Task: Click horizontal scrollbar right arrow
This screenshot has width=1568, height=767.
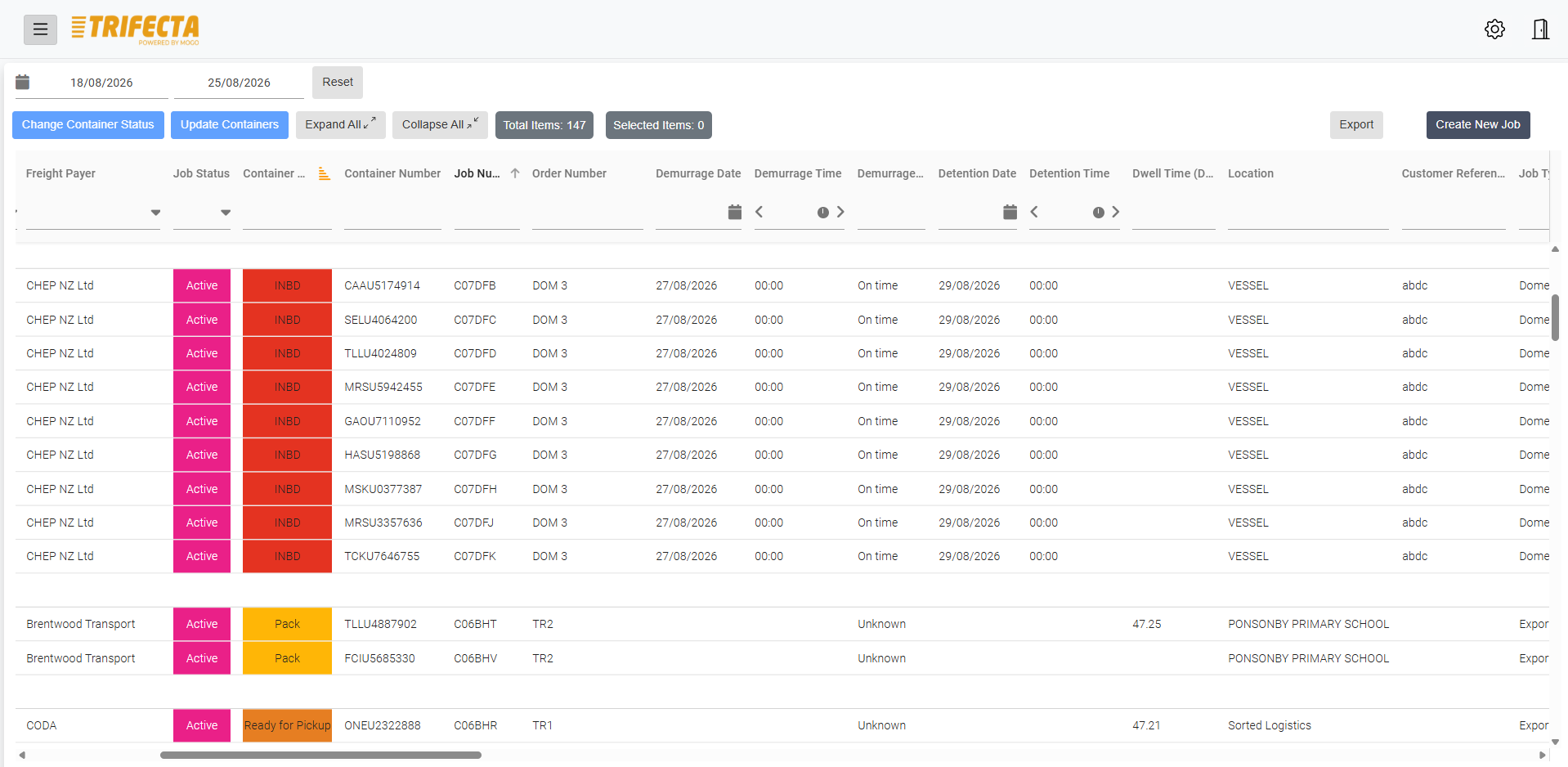Action: tap(1543, 755)
